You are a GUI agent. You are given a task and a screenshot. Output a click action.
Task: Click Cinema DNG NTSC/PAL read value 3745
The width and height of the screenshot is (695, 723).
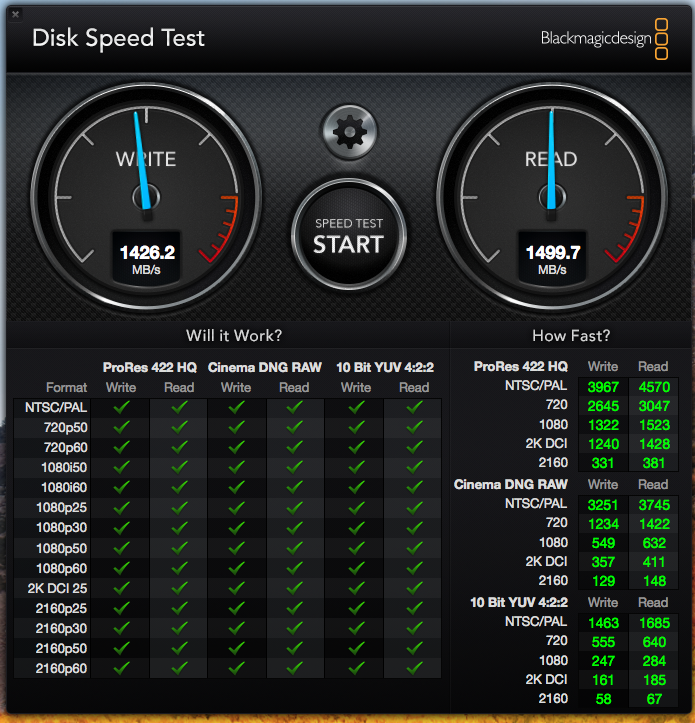pyautogui.click(x=654, y=505)
